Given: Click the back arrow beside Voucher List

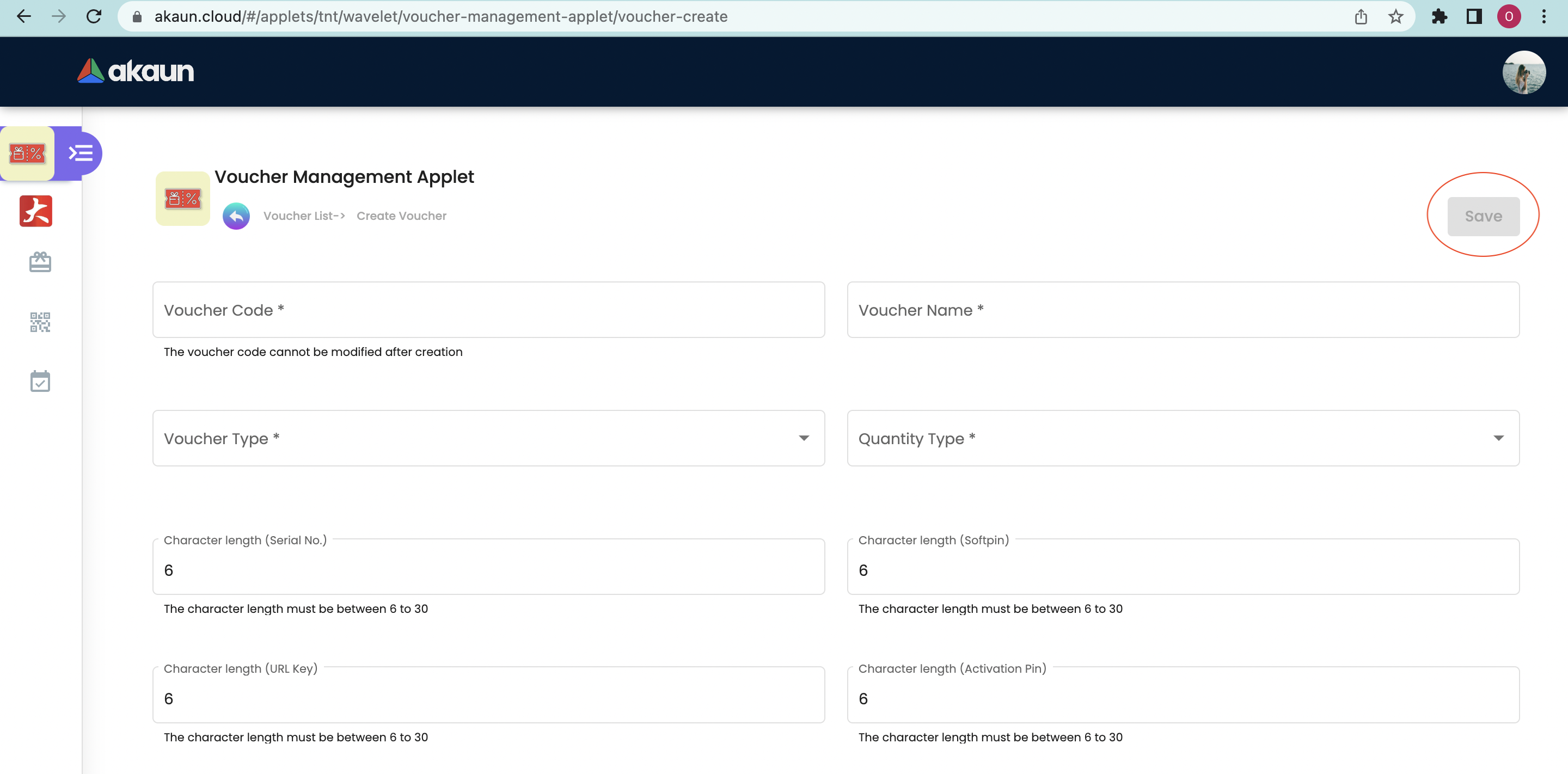Looking at the screenshot, I should [x=236, y=216].
